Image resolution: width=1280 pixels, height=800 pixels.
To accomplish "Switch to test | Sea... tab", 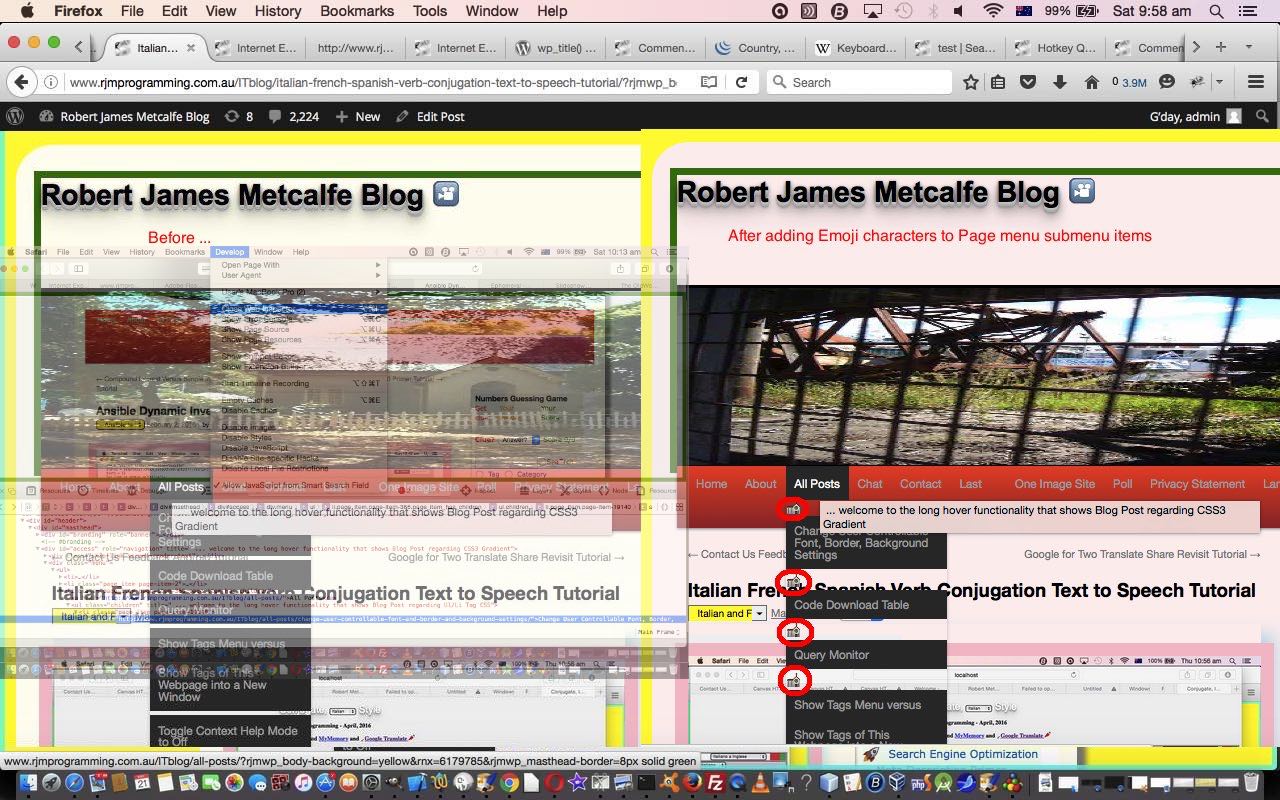I will [956, 47].
